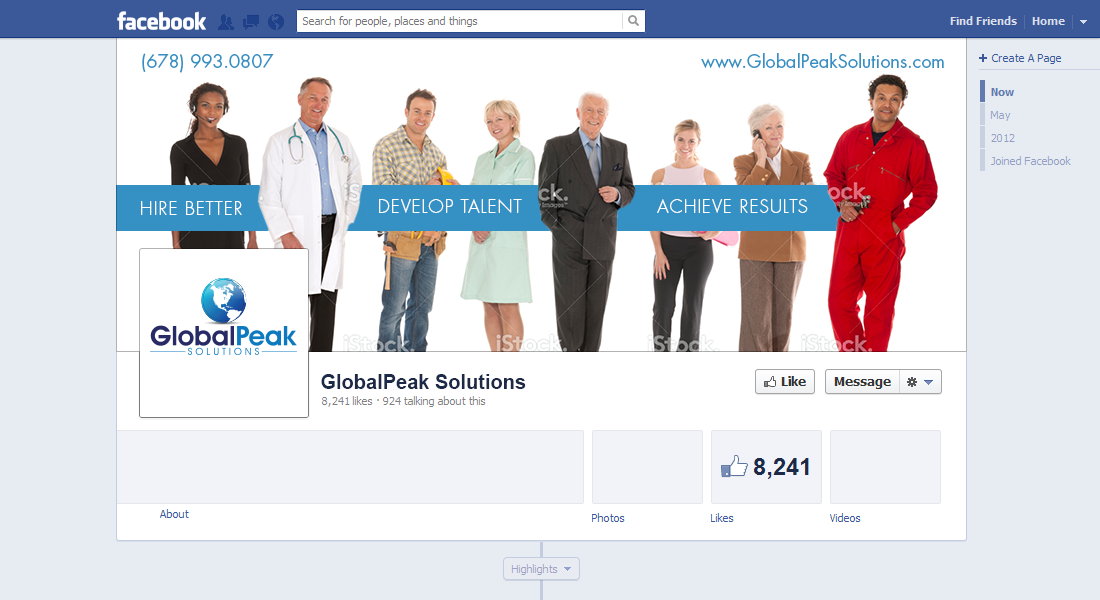Screen dimensions: 1100x600
Task: Click the search magnifying glass icon
Action: (633, 20)
